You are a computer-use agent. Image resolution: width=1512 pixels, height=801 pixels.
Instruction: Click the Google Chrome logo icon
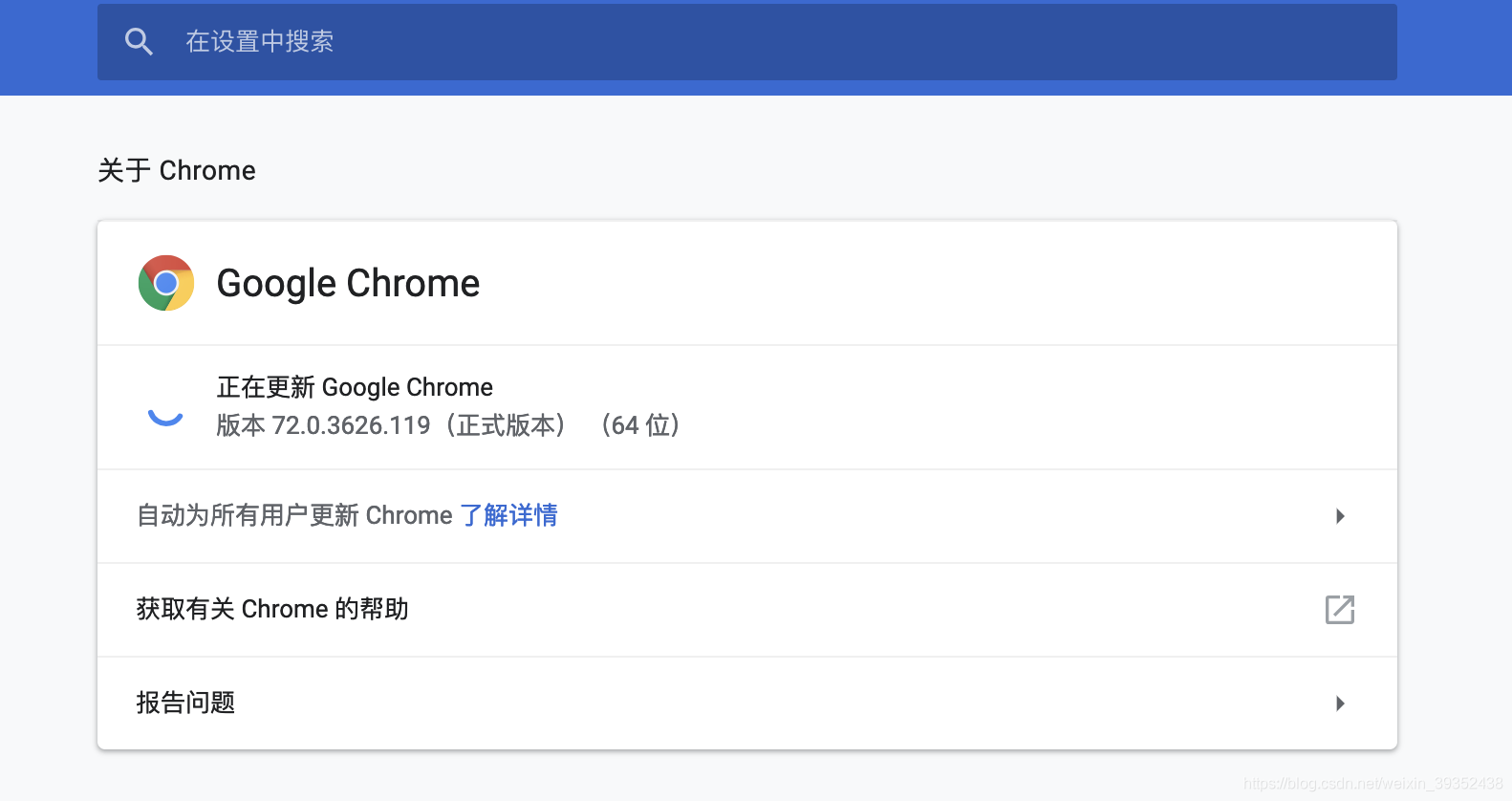tap(166, 283)
